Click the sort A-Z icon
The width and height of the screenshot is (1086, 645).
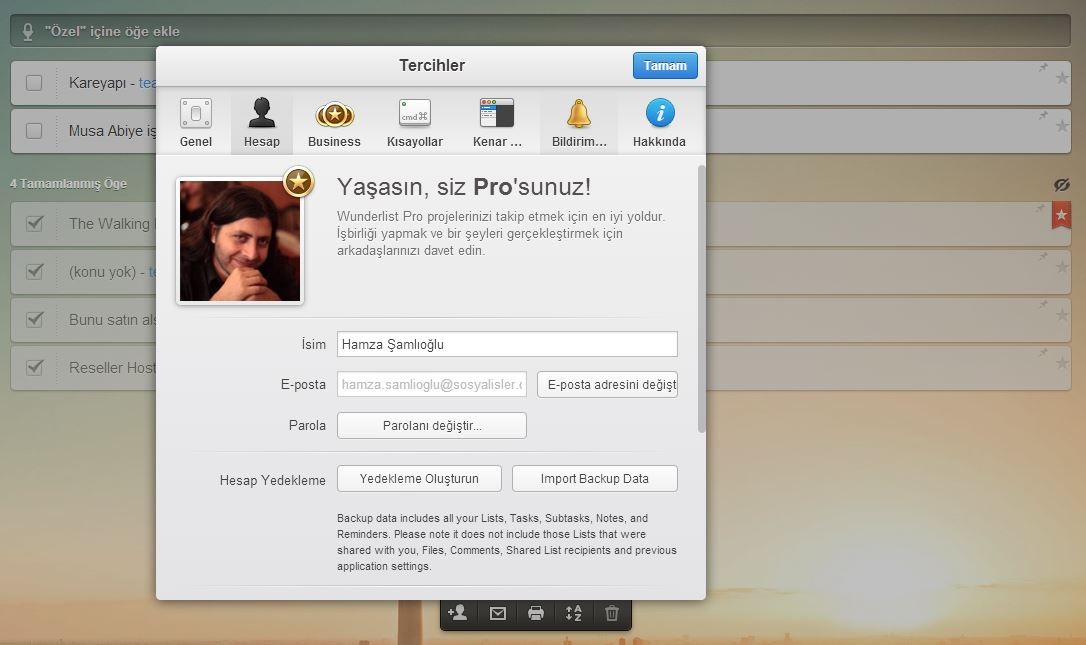pos(573,613)
